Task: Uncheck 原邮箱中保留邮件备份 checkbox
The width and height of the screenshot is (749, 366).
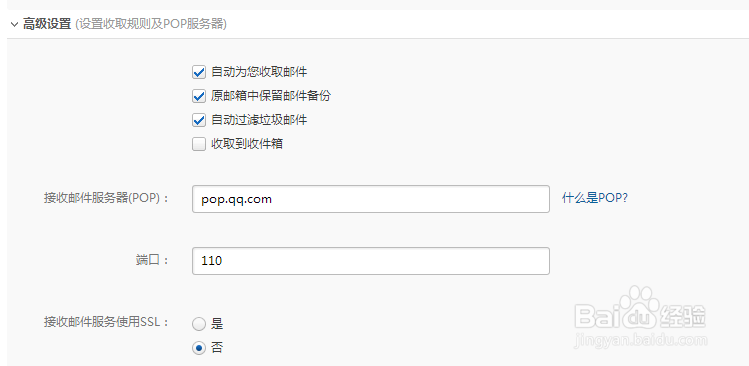Action: pyautogui.click(x=199, y=97)
